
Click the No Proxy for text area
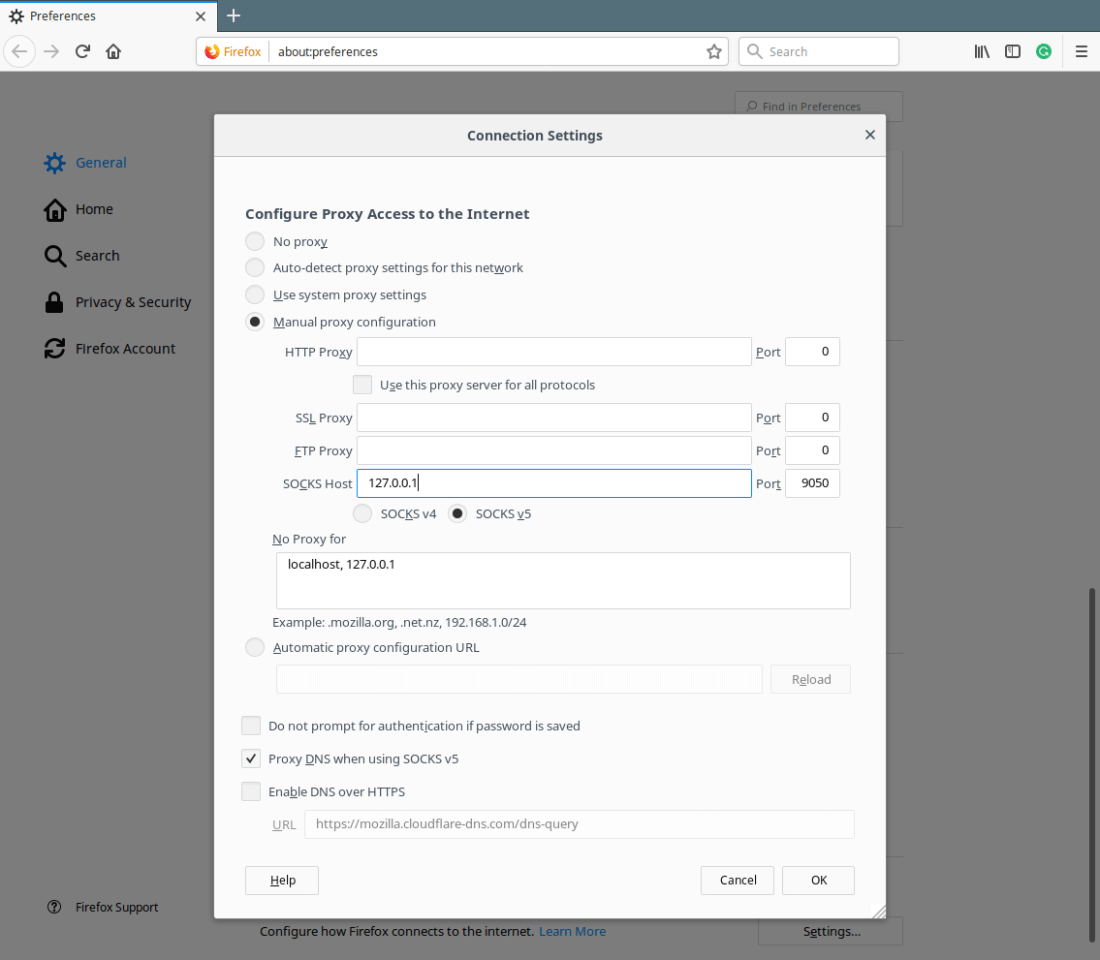tap(563, 580)
